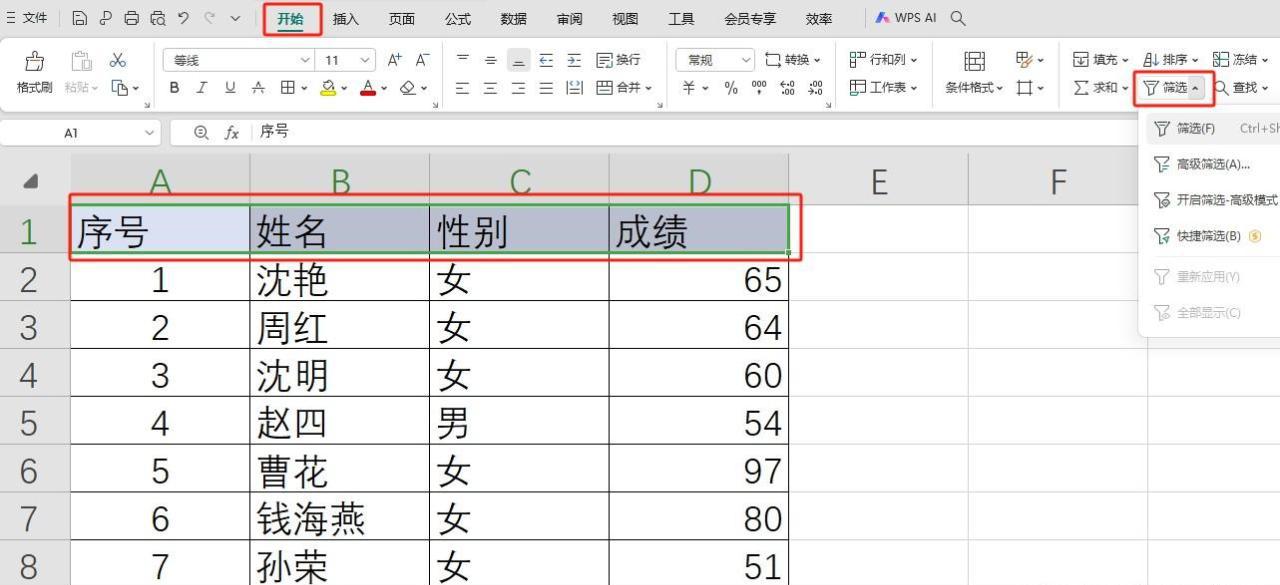Image resolution: width=1280 pixels, height=585 pixels.
Task: Expand the Name Box dropdown for A1
Action: point(150,132)
